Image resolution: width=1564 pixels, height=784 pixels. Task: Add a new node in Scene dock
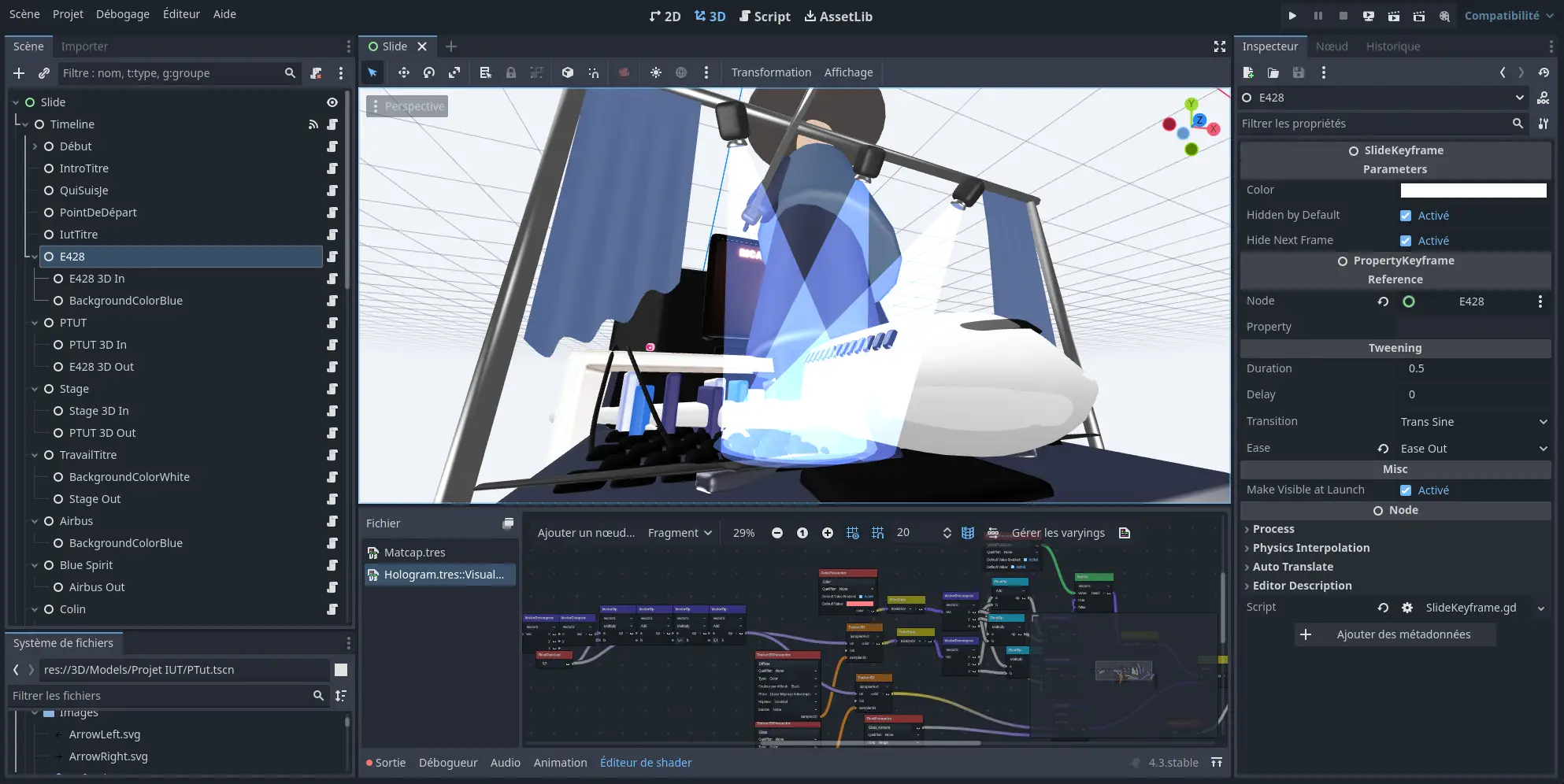(x=19, y=73)
